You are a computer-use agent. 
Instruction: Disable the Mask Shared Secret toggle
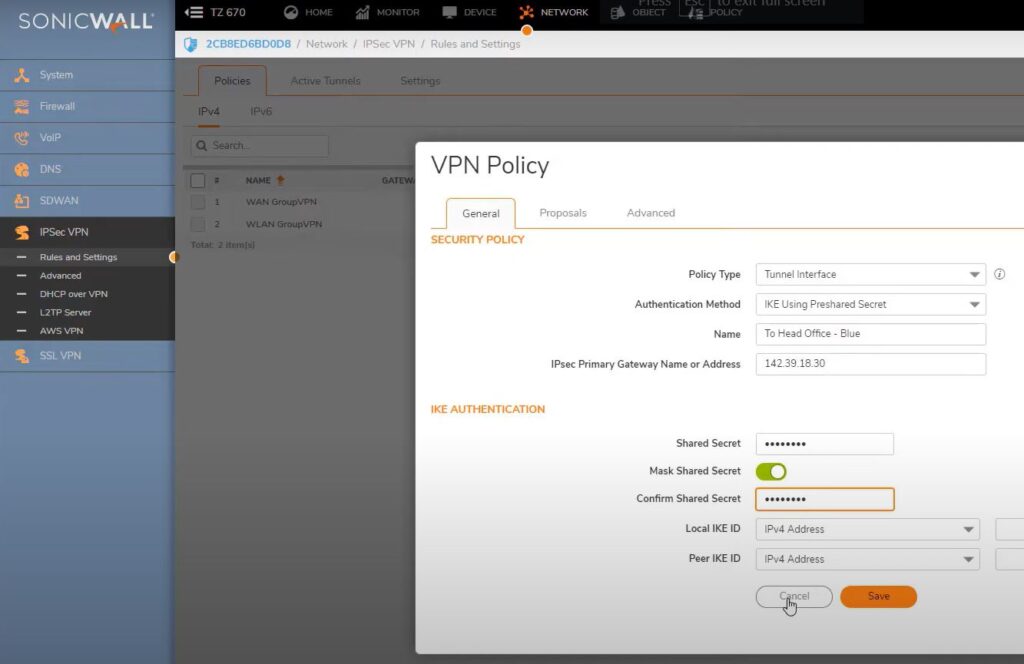(x=771, y=471)
